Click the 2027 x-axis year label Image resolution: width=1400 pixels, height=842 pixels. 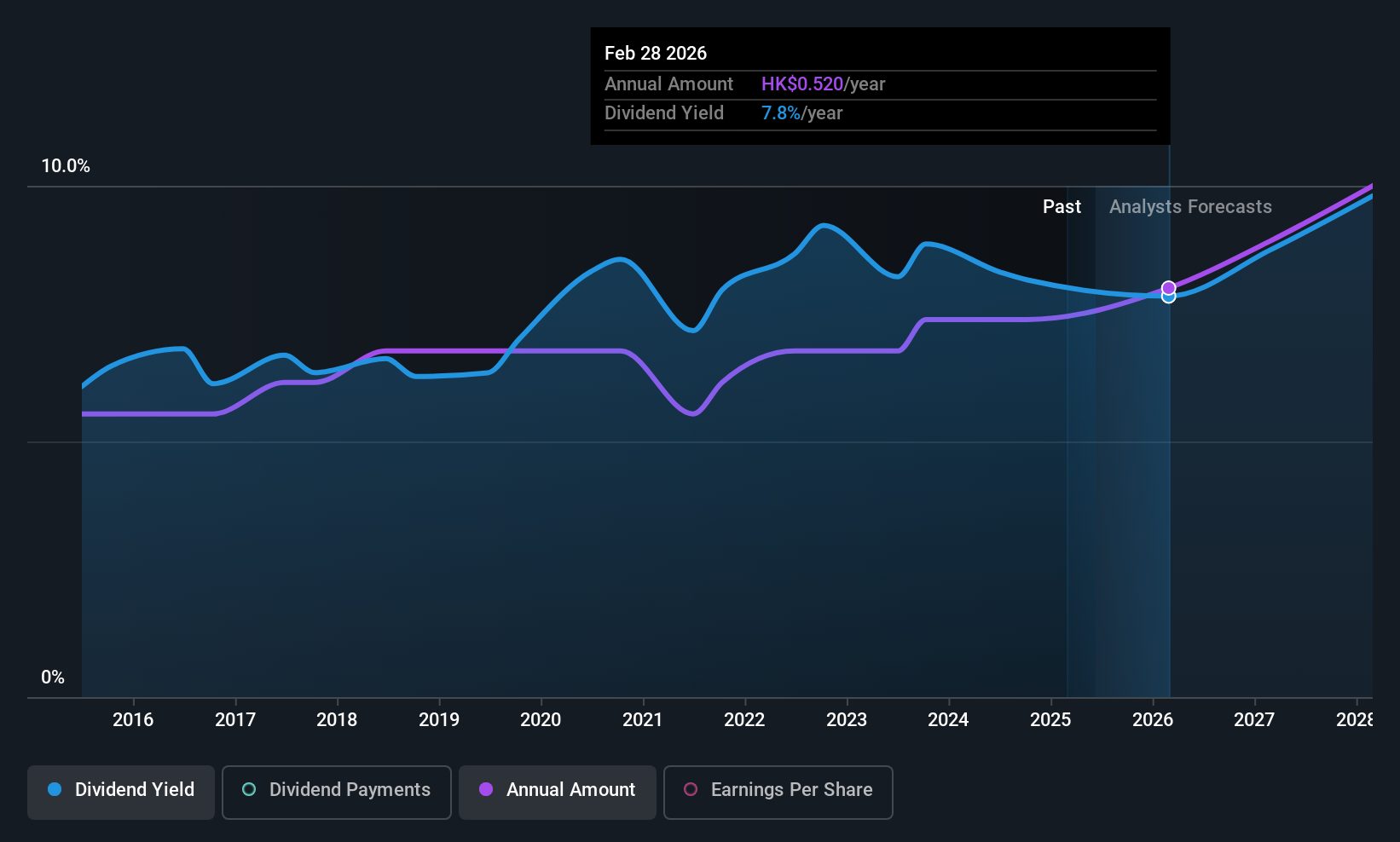(x=1254, y=720)
